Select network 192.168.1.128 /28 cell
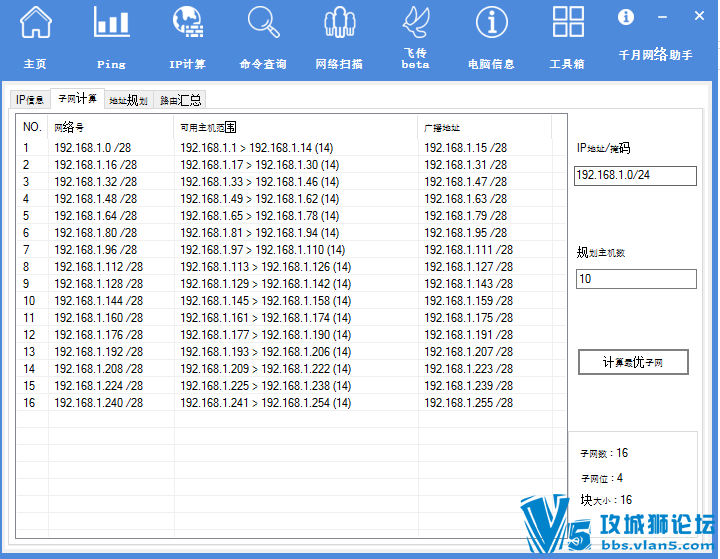The width and height of the screenshot is (720, 559). click(99, 284)
